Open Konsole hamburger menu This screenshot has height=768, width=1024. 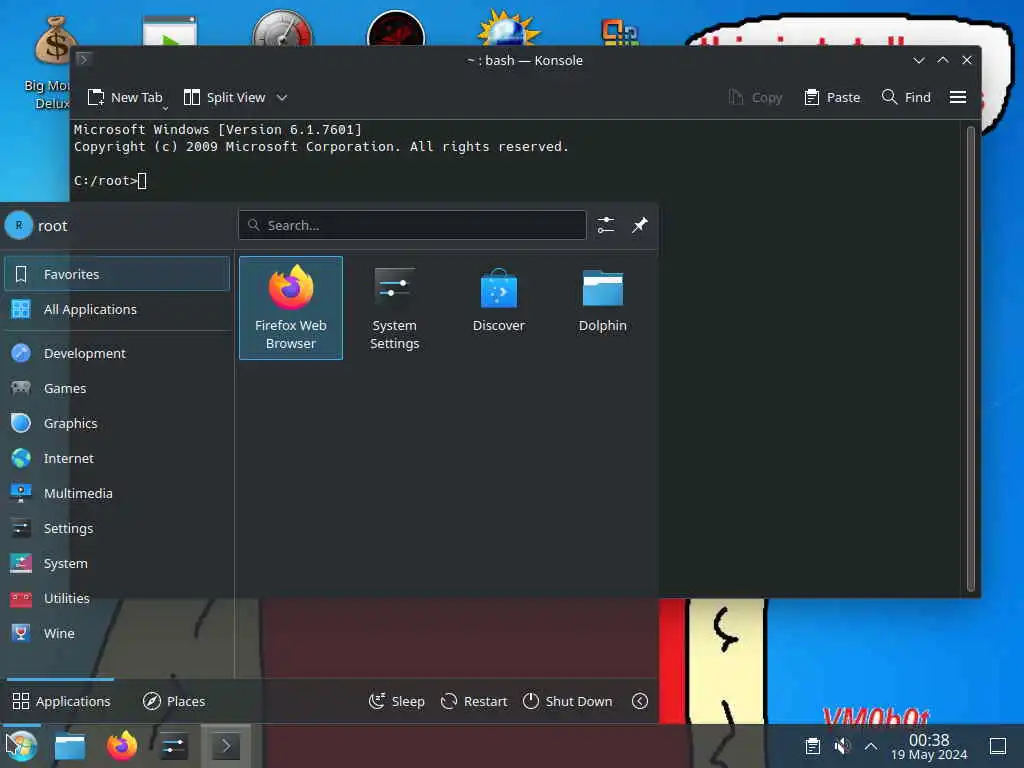pos(957,97)
